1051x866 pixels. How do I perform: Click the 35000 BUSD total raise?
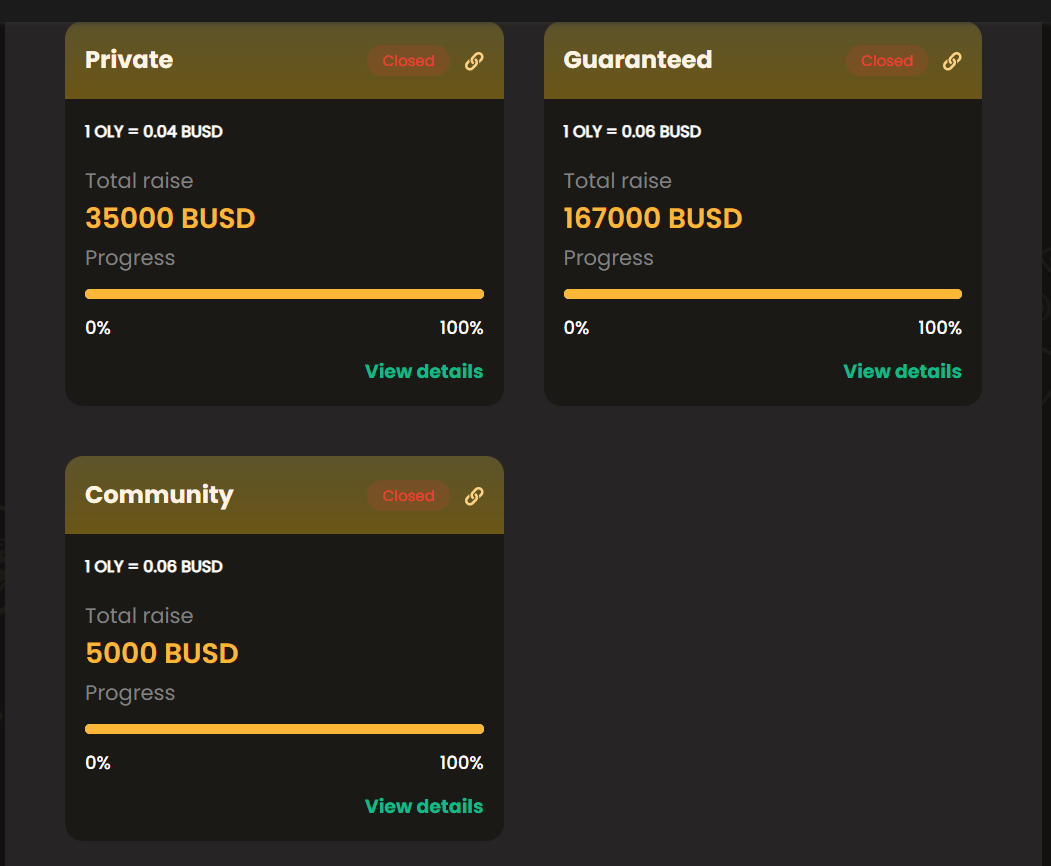(x=170, y=219)
